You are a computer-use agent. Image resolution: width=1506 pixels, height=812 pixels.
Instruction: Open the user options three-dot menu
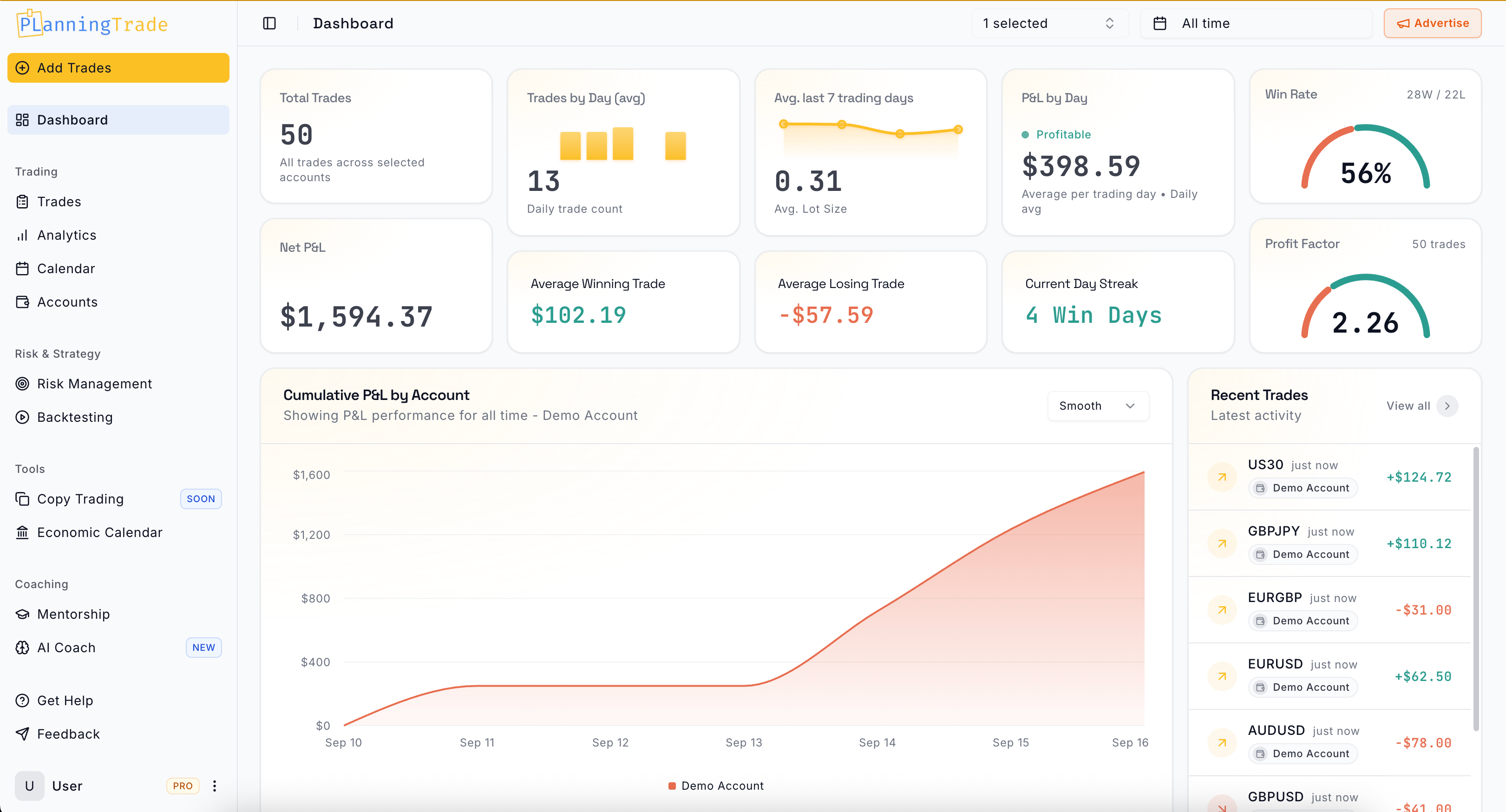[215, 786]
